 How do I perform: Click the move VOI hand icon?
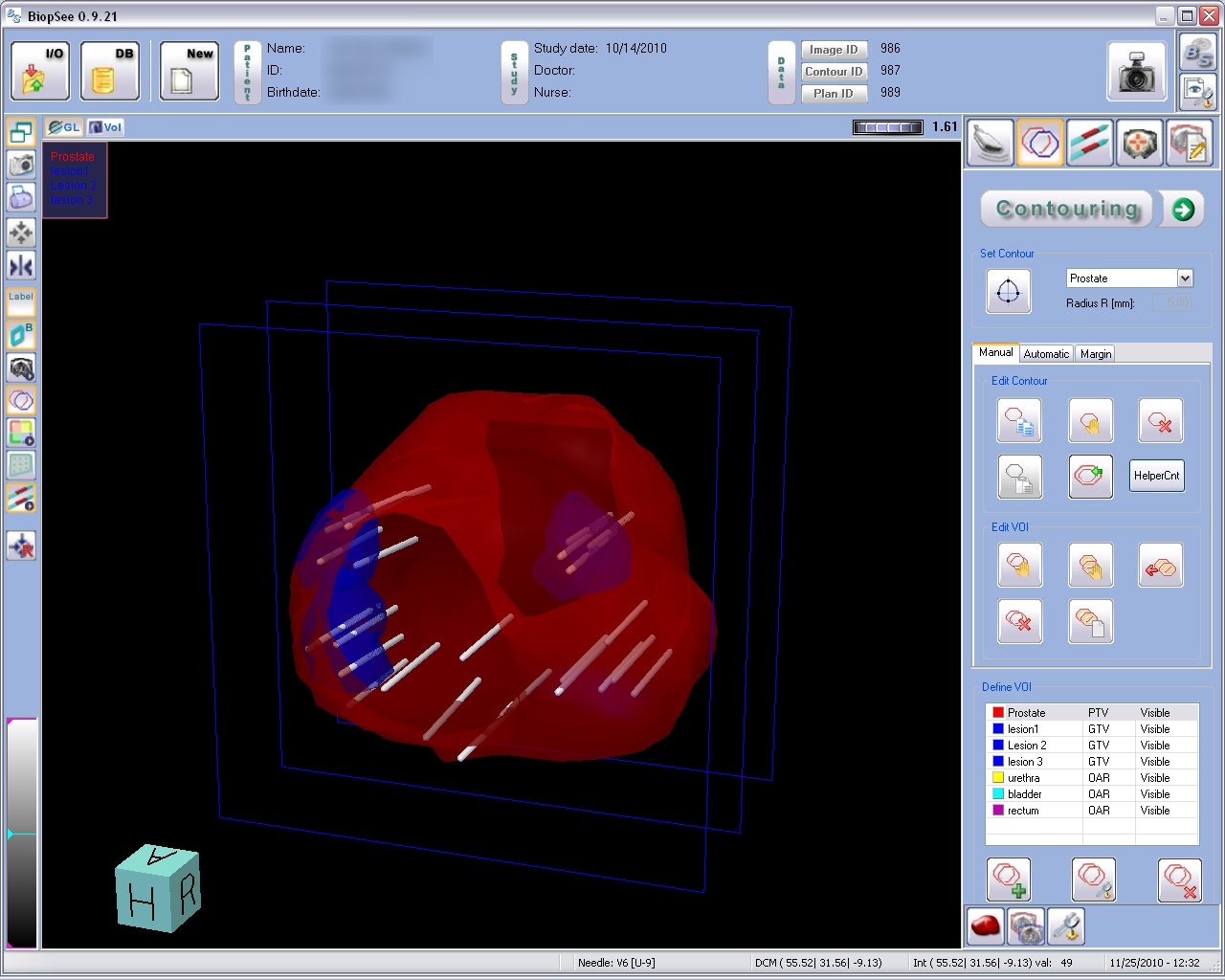(x=1019, y=566)
